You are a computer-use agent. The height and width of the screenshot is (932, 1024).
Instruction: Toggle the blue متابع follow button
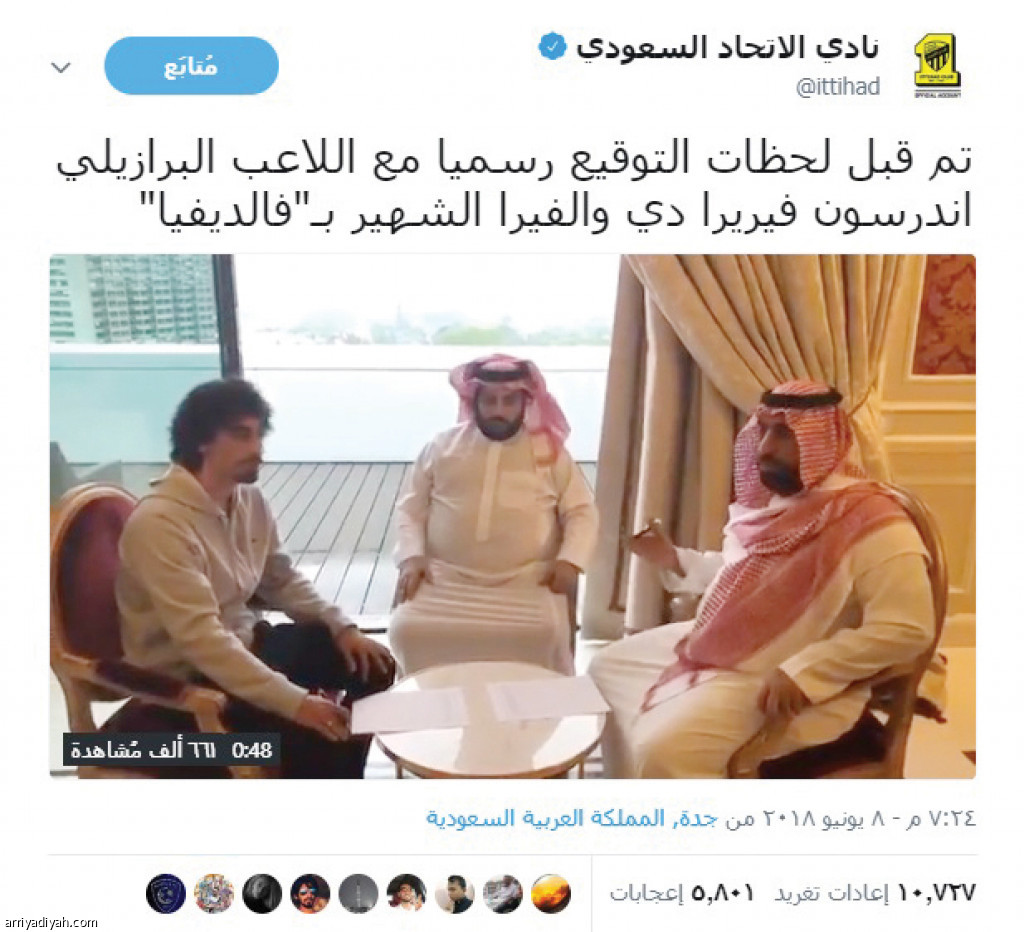[x=191, y=66]
